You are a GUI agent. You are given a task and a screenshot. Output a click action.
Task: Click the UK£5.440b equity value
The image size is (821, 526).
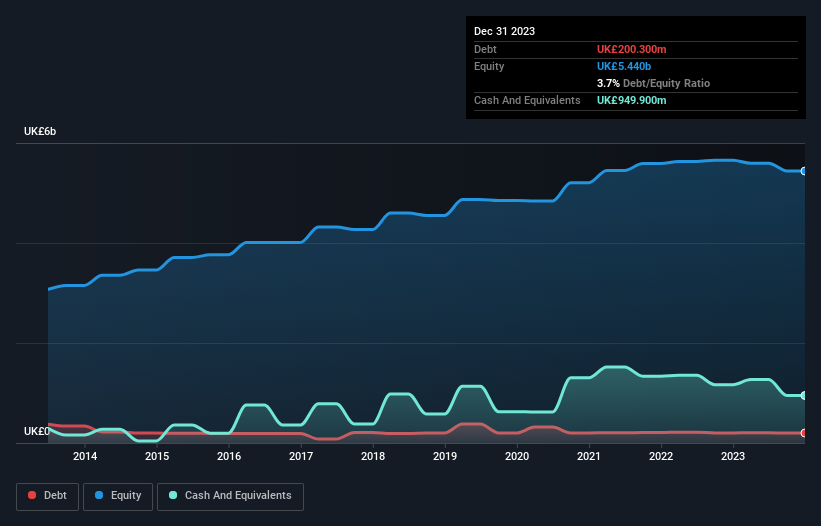624,66
